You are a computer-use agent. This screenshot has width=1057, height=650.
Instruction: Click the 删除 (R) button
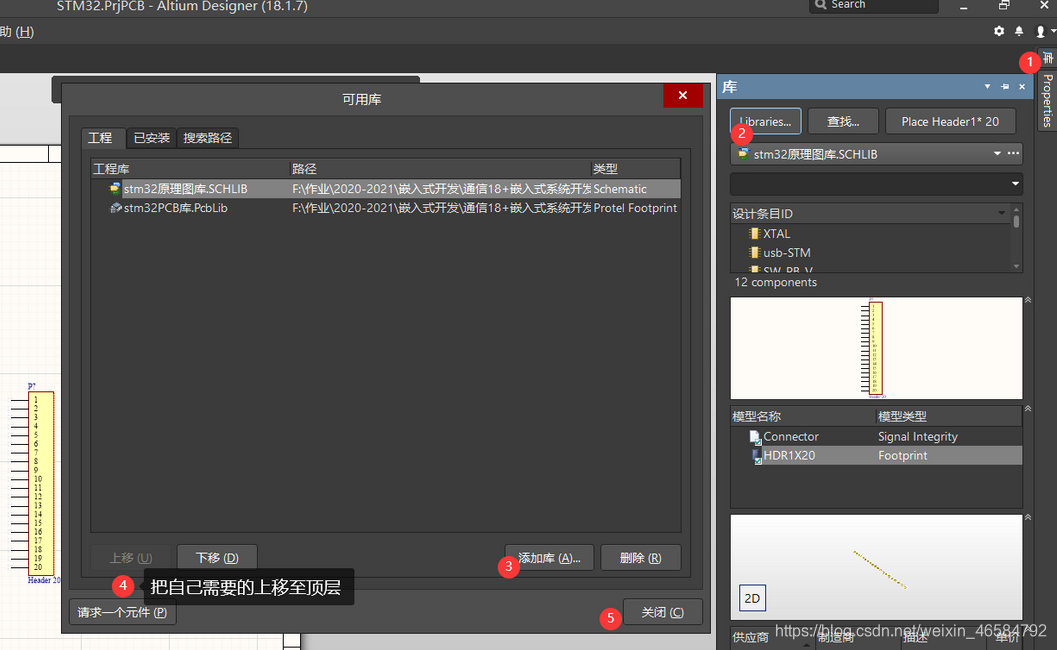(640, 558)
